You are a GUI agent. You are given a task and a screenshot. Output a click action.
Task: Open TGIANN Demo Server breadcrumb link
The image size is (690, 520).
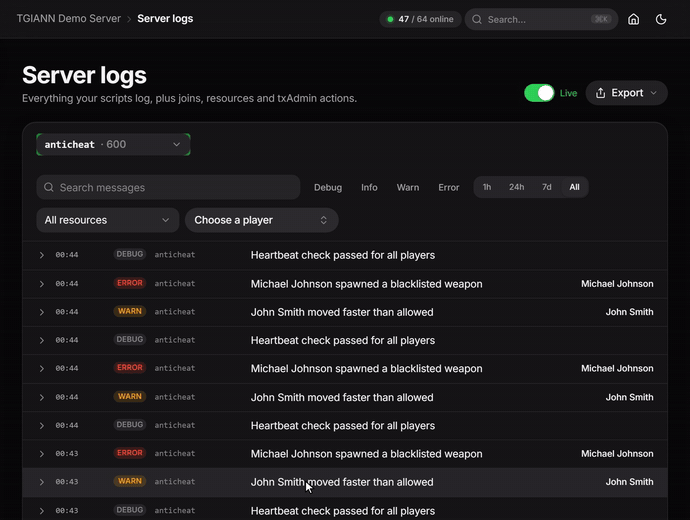click(69, 18)
